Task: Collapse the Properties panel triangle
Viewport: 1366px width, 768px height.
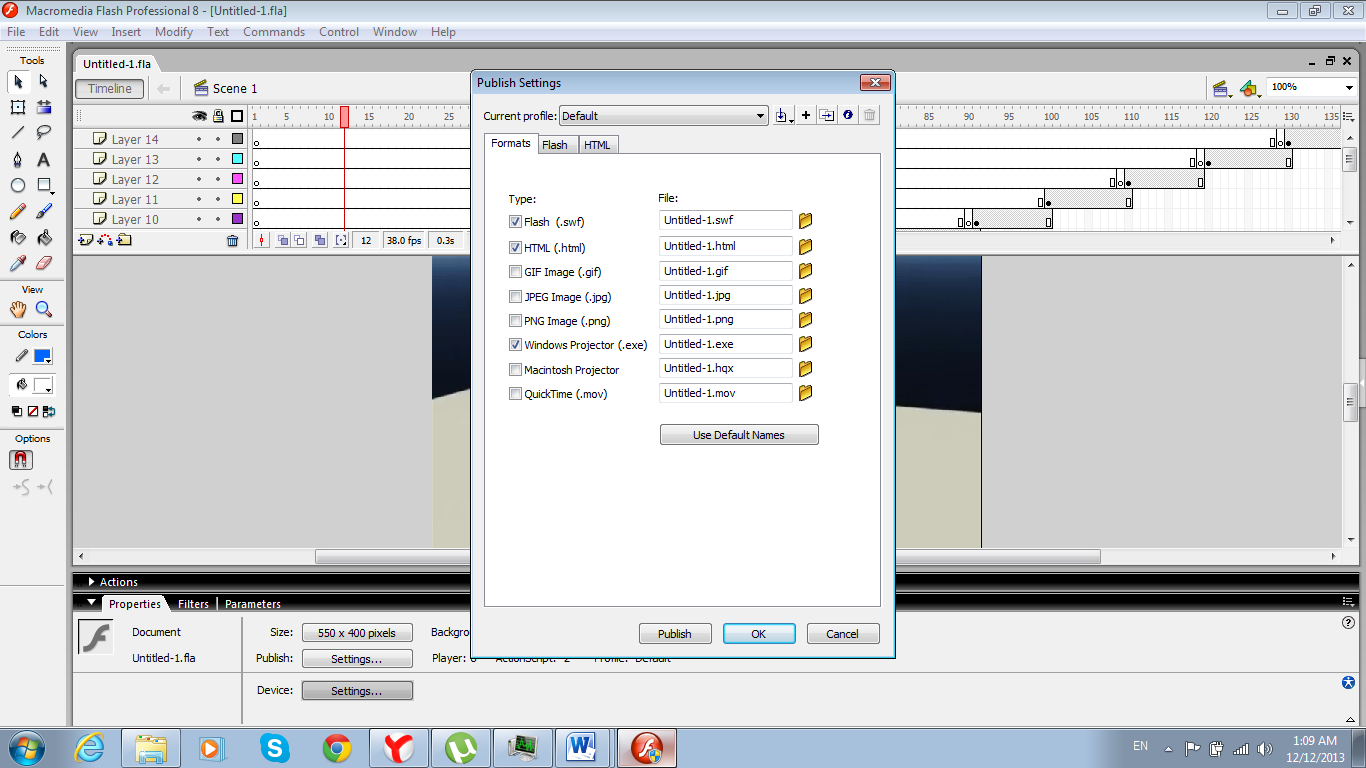Action: (92, 603)
